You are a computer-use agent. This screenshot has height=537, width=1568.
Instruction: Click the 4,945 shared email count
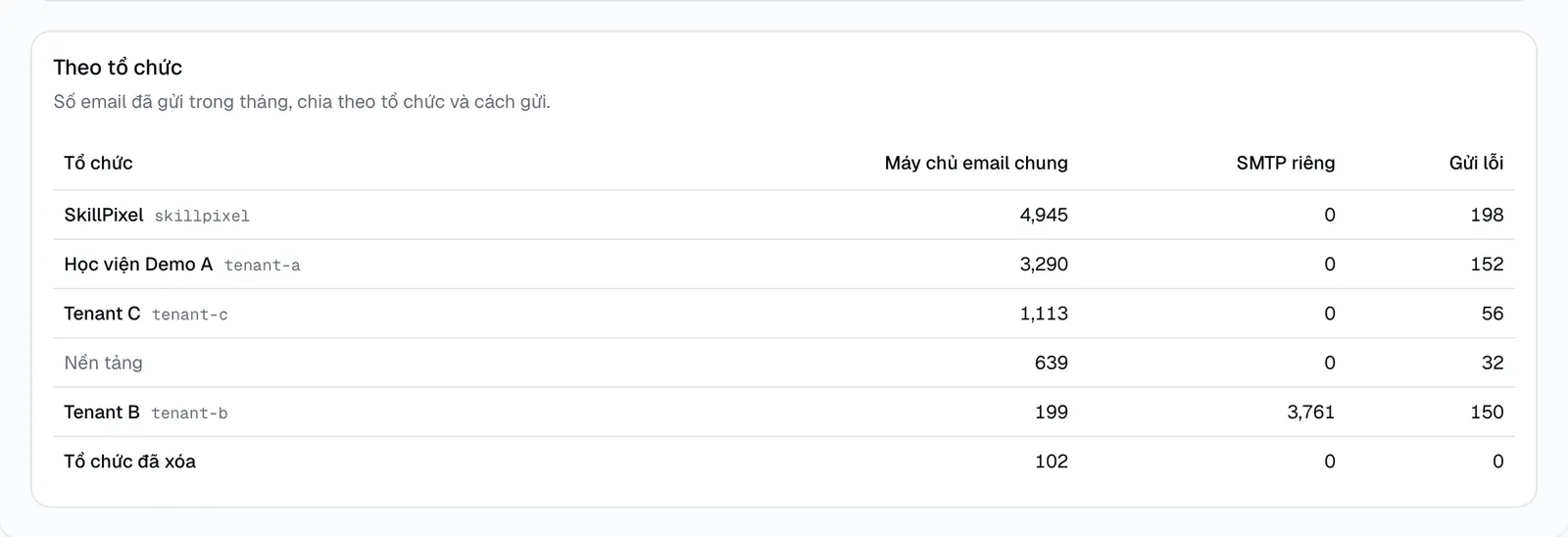coord(1044,215)
